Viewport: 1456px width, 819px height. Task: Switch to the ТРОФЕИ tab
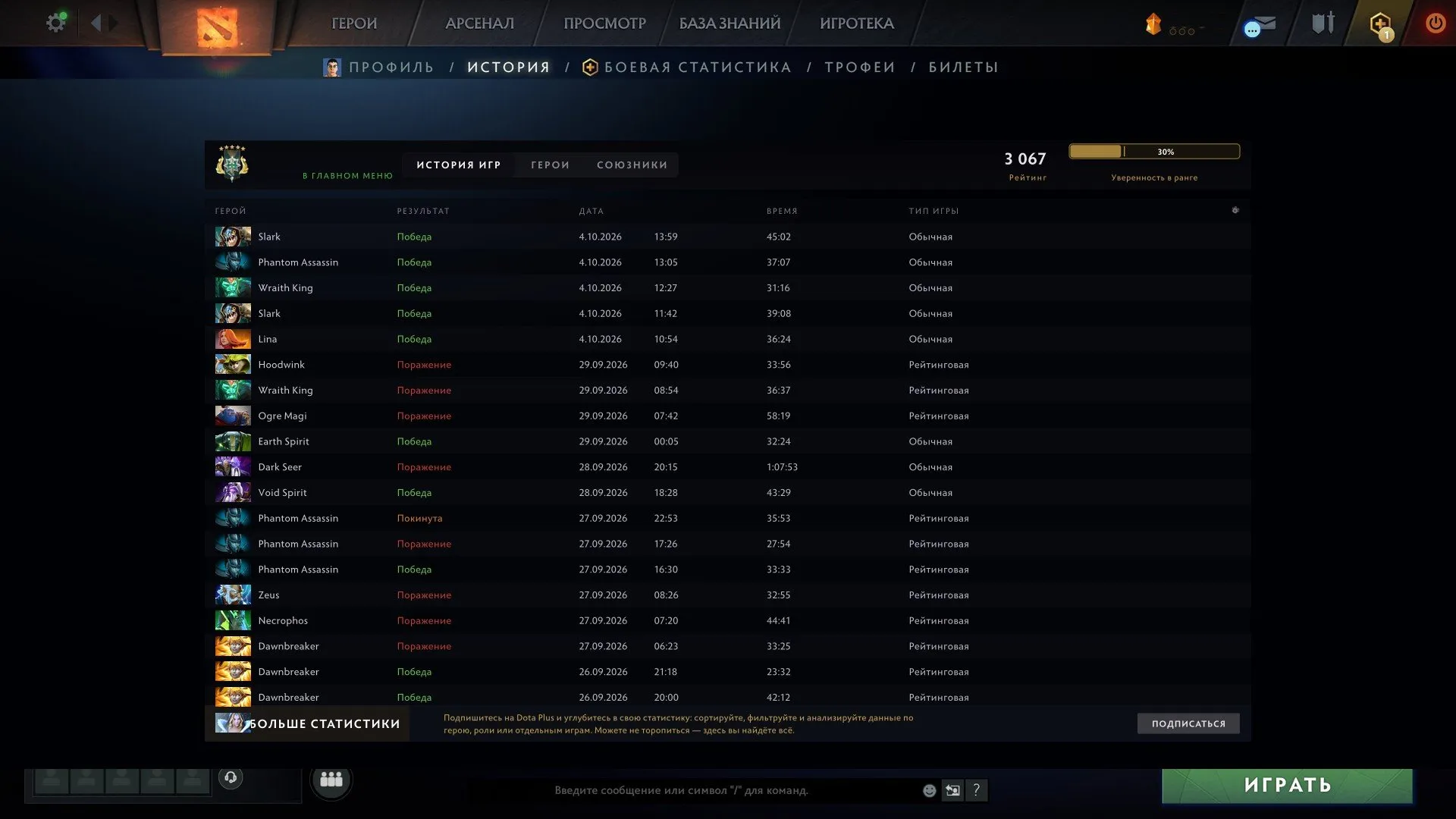(x=860, y=67)
